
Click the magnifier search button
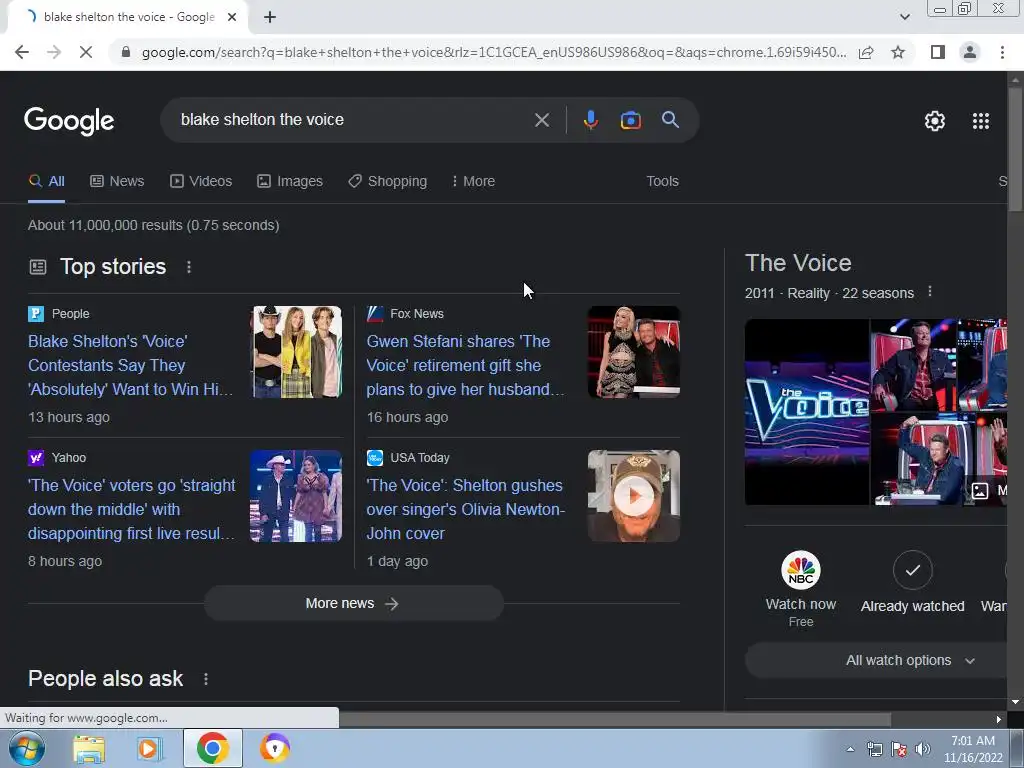point(670,120)
